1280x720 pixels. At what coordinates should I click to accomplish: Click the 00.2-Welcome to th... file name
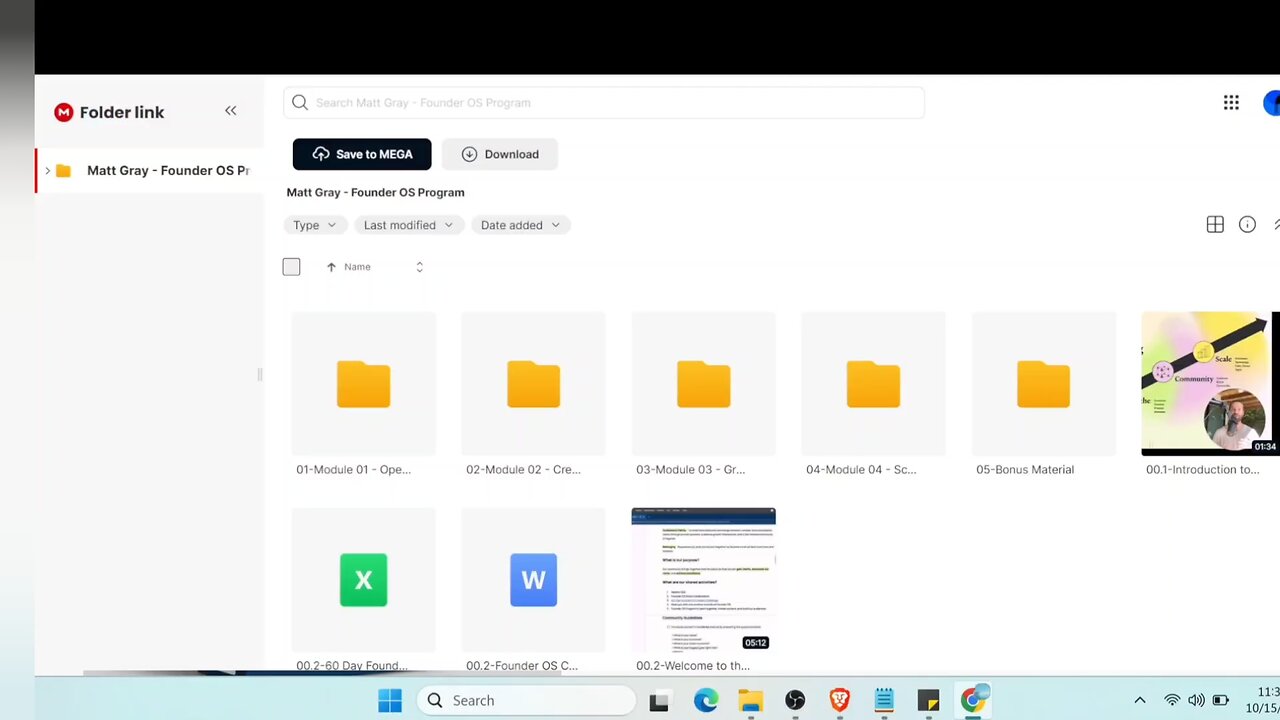click(693, 665)
